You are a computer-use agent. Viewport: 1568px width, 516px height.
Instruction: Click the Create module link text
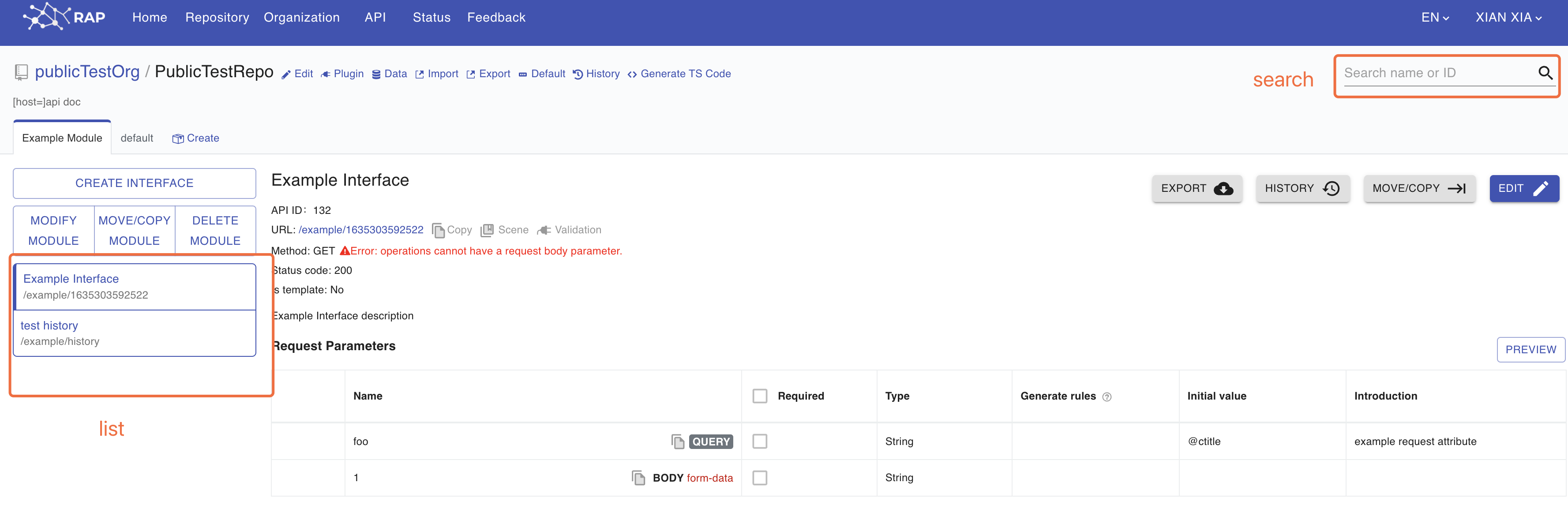(203, 138)
